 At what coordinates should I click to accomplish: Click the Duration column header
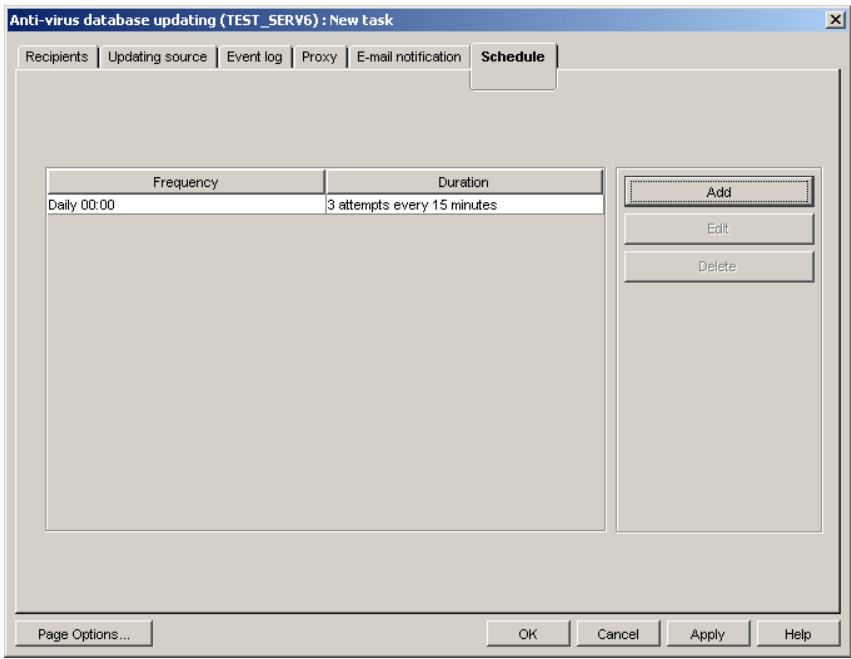click(460, 181)
